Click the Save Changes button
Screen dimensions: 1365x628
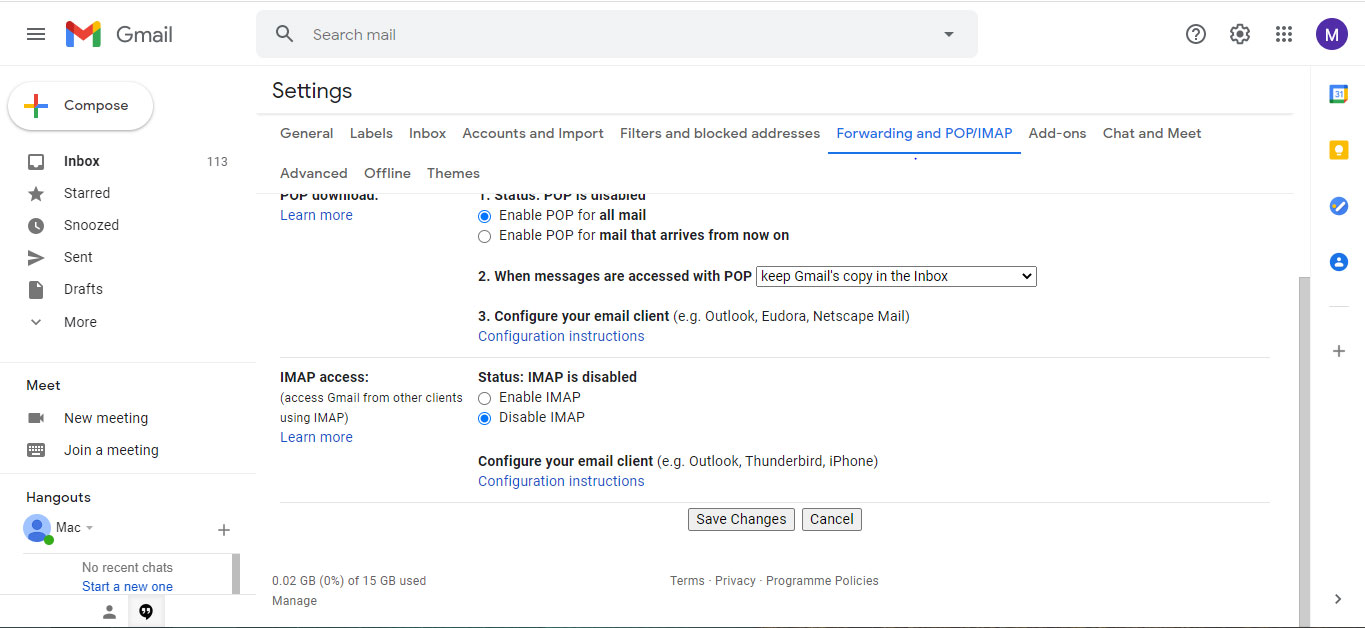741,519
